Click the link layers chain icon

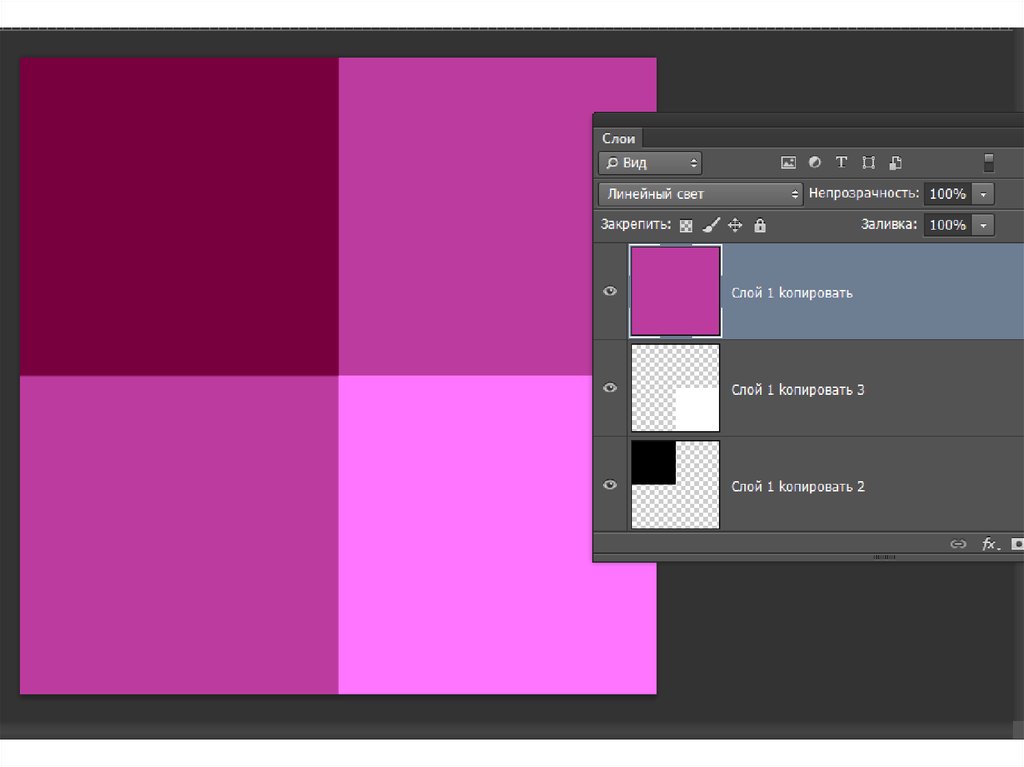[958, 544]
